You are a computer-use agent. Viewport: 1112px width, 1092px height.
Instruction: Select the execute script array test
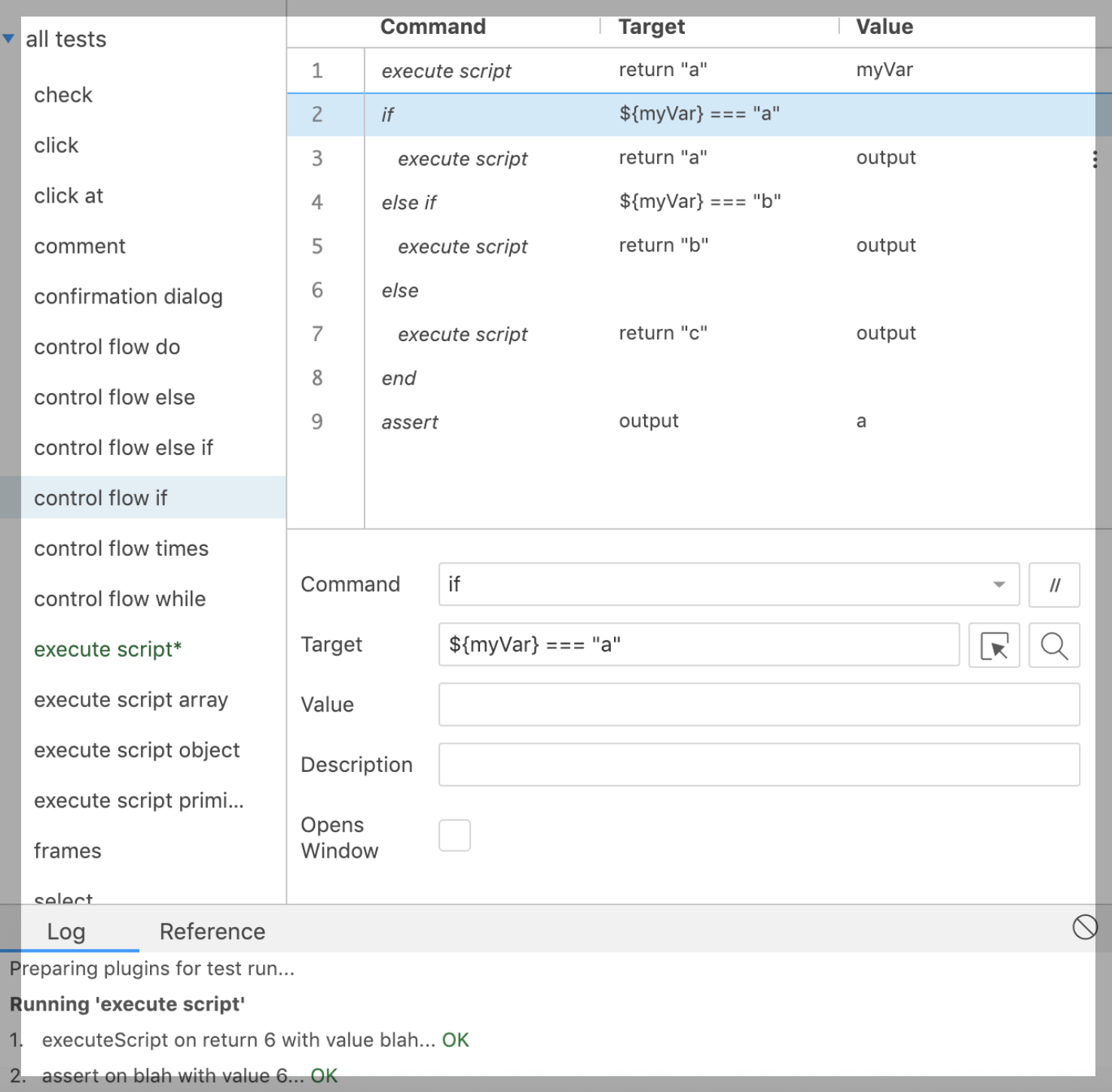pyautogui.click(x=130, y=700)
